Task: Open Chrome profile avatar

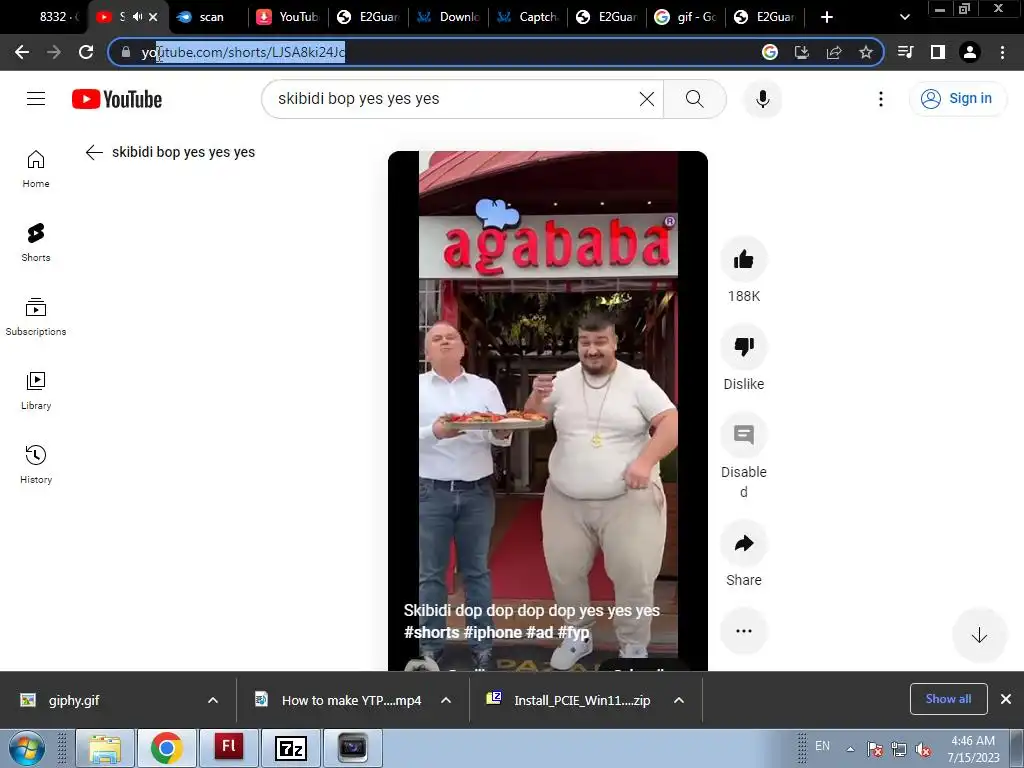Action: (970, 52)
